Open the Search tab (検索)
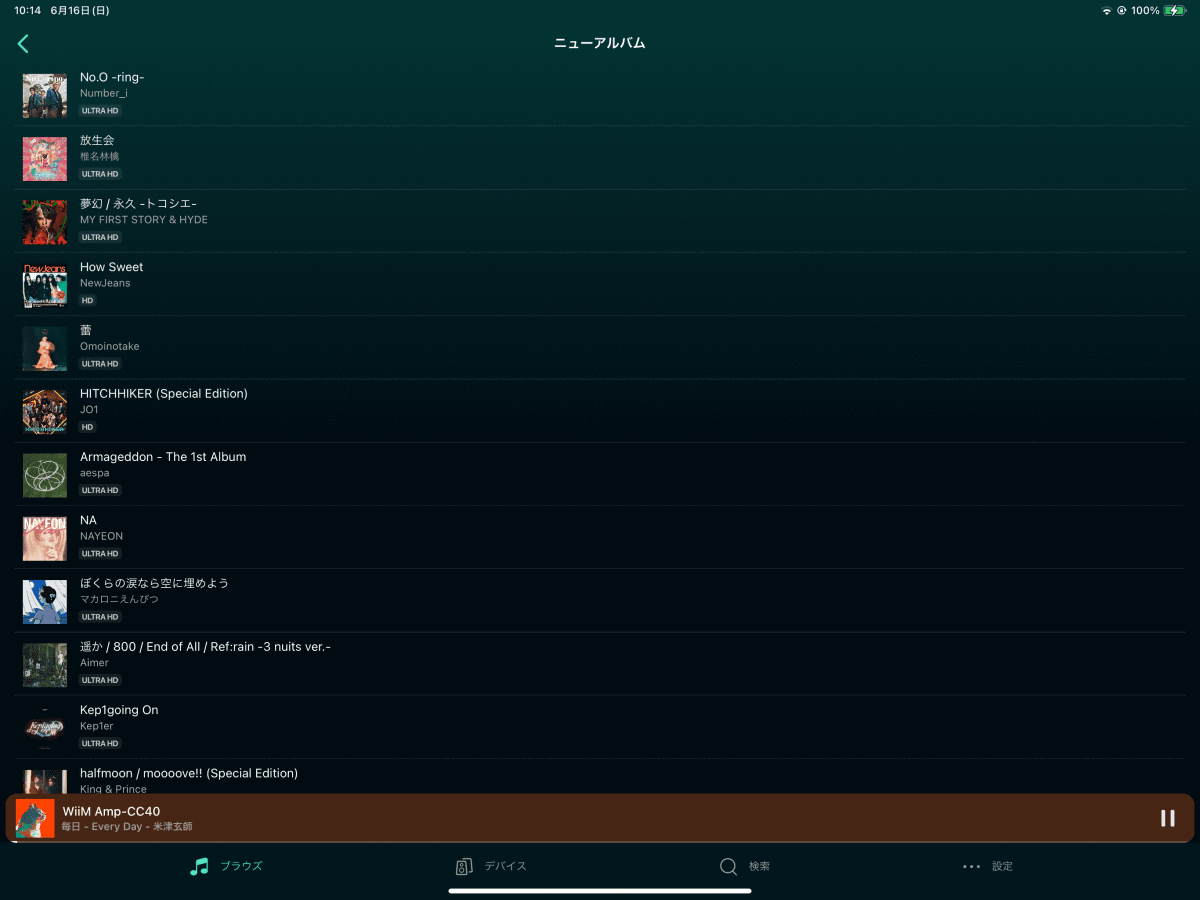 tap(745, 866)
